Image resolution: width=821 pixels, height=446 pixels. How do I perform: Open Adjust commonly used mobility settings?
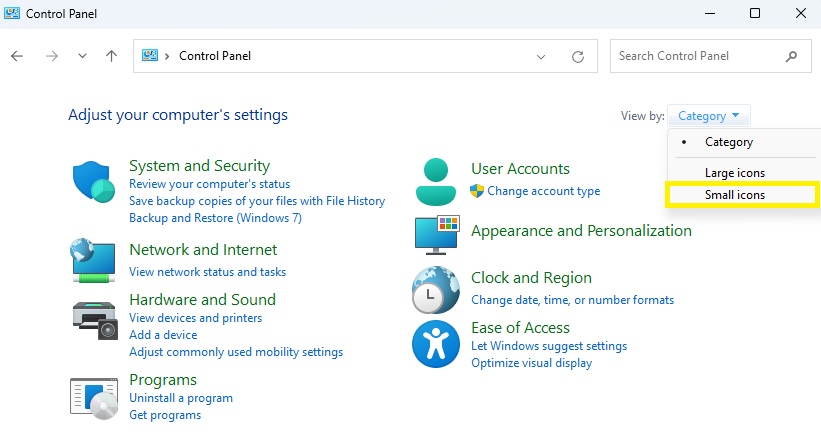[236, 352]
